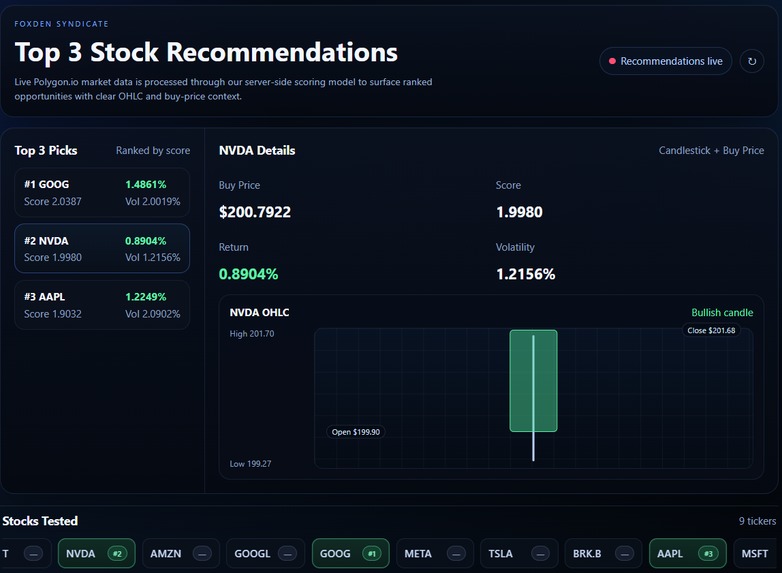This screenshot has width=782, height=573.
Task: Click the #2 rank badge on NVDA chip
Action: click(117, 554)
